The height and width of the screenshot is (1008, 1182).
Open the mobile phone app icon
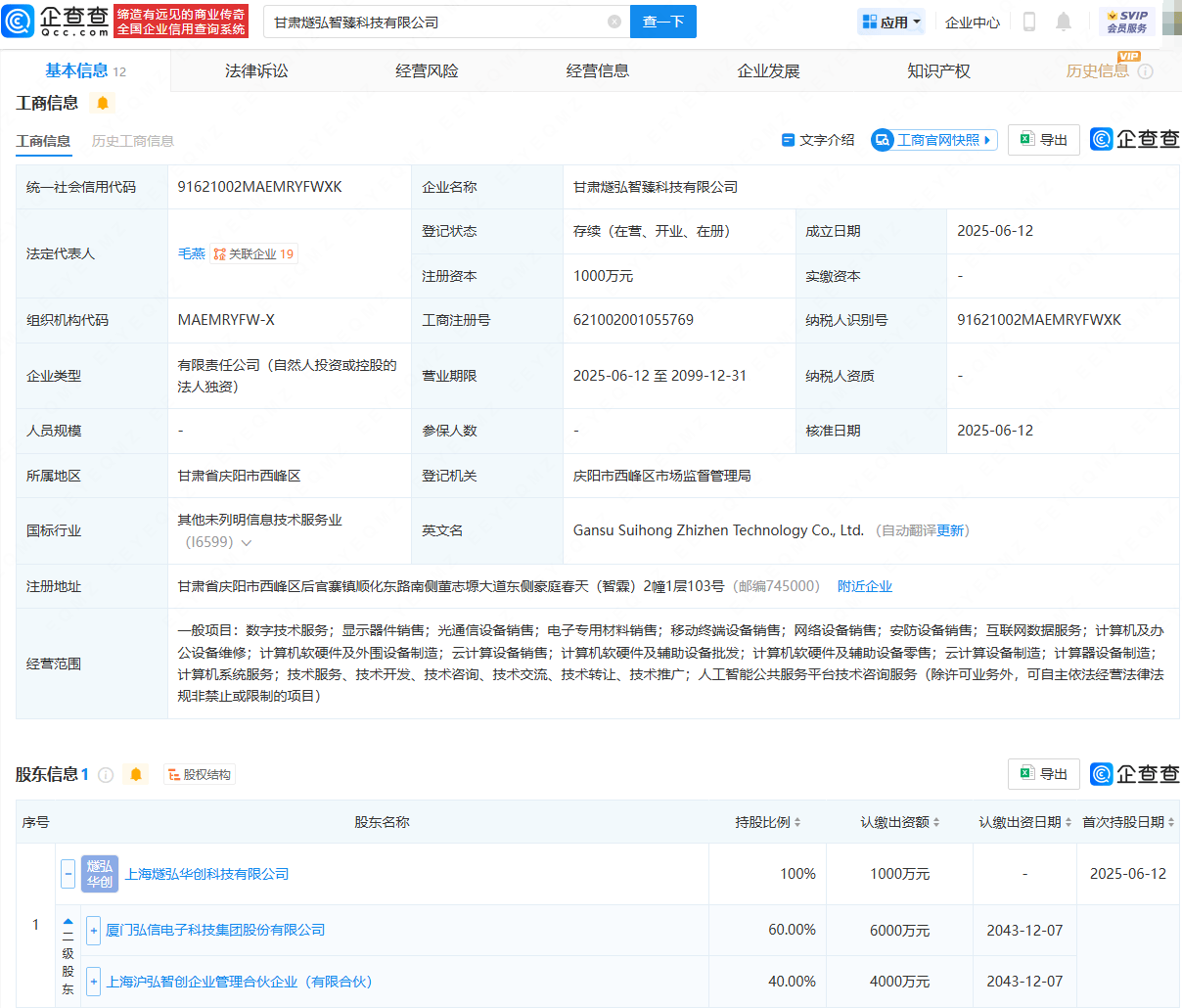(x=1028, y=22)
